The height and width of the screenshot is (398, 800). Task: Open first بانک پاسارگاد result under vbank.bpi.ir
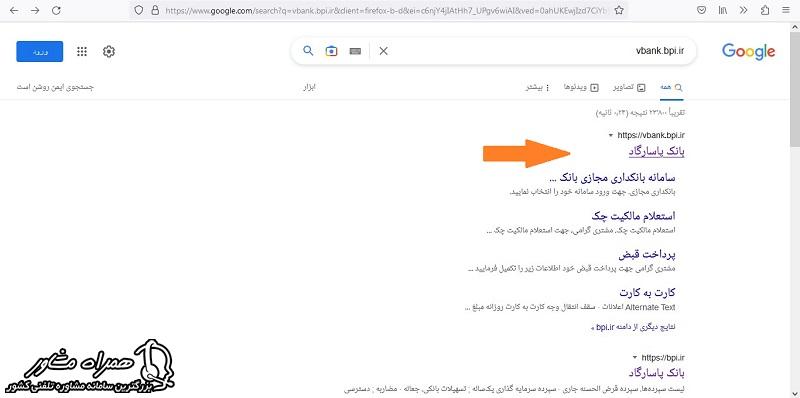[657, 152]
